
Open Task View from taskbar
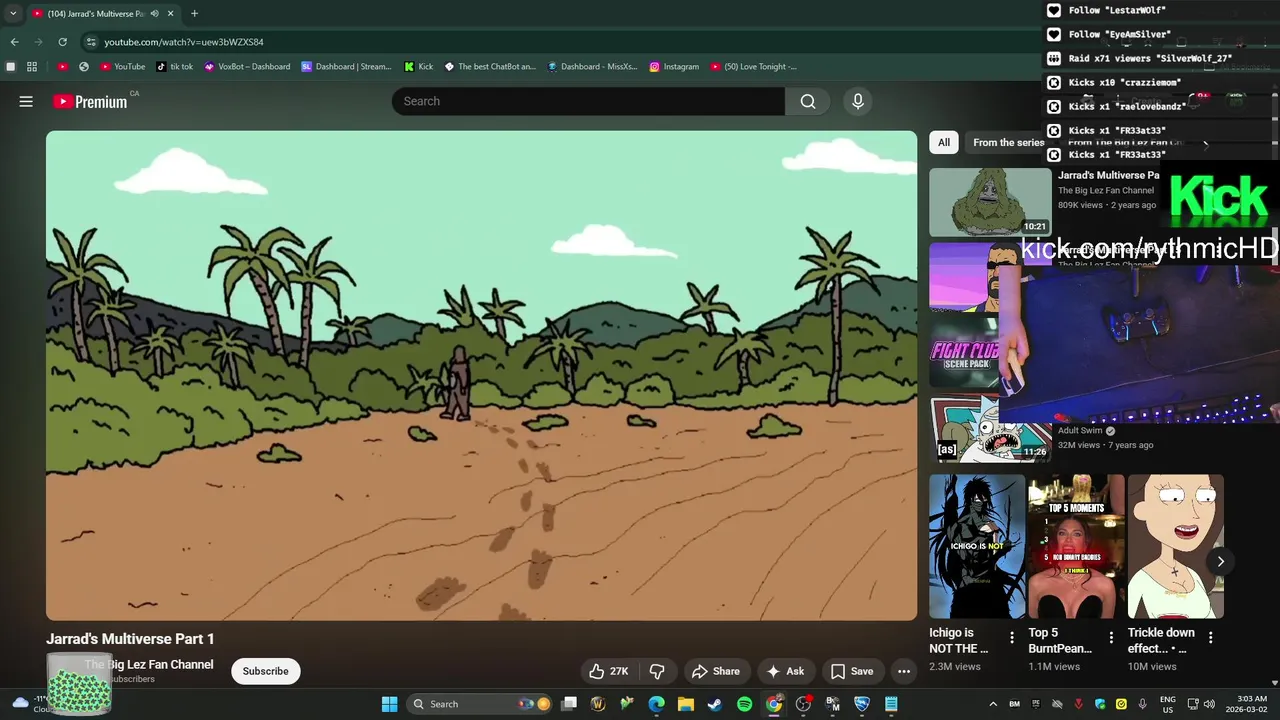[569, 704]
